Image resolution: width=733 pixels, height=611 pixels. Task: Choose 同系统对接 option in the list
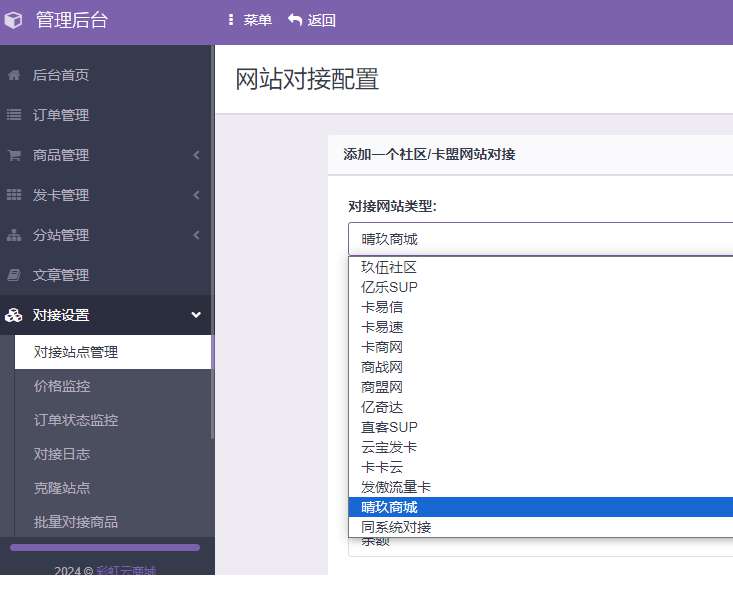[x=396, y=527]
